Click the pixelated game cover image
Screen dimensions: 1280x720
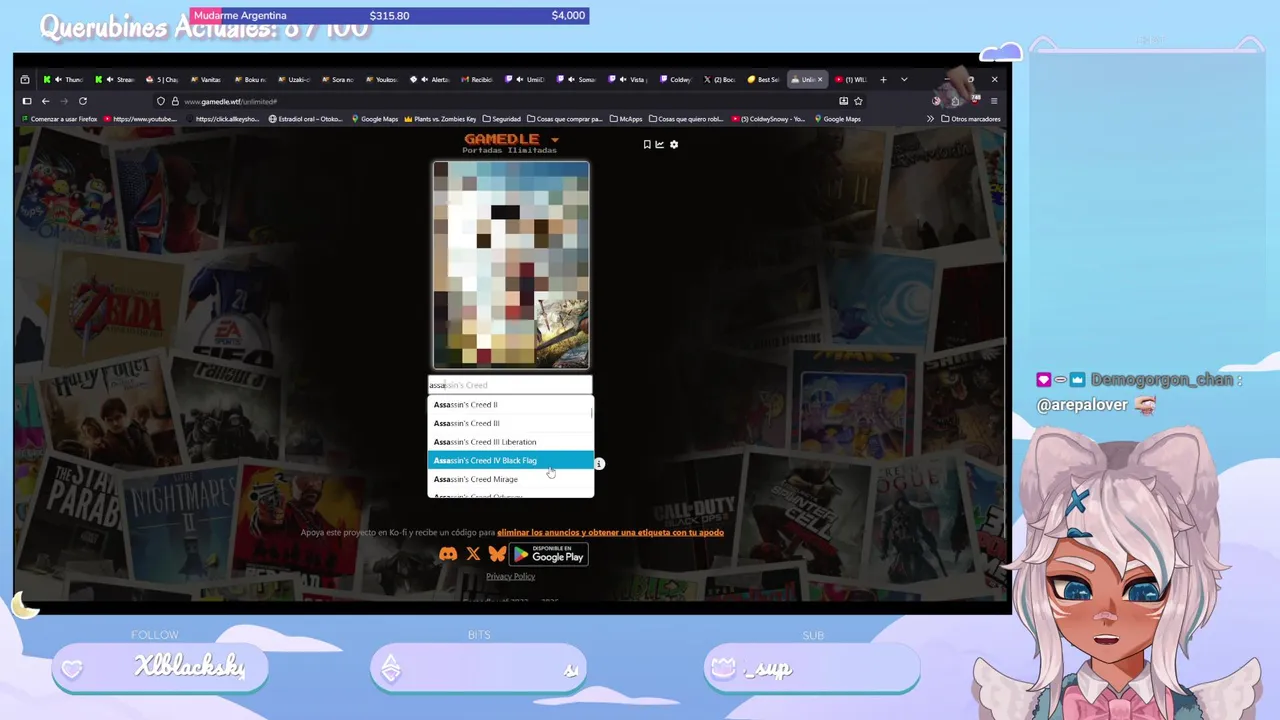pyautogui.click(x=511, y=265)
